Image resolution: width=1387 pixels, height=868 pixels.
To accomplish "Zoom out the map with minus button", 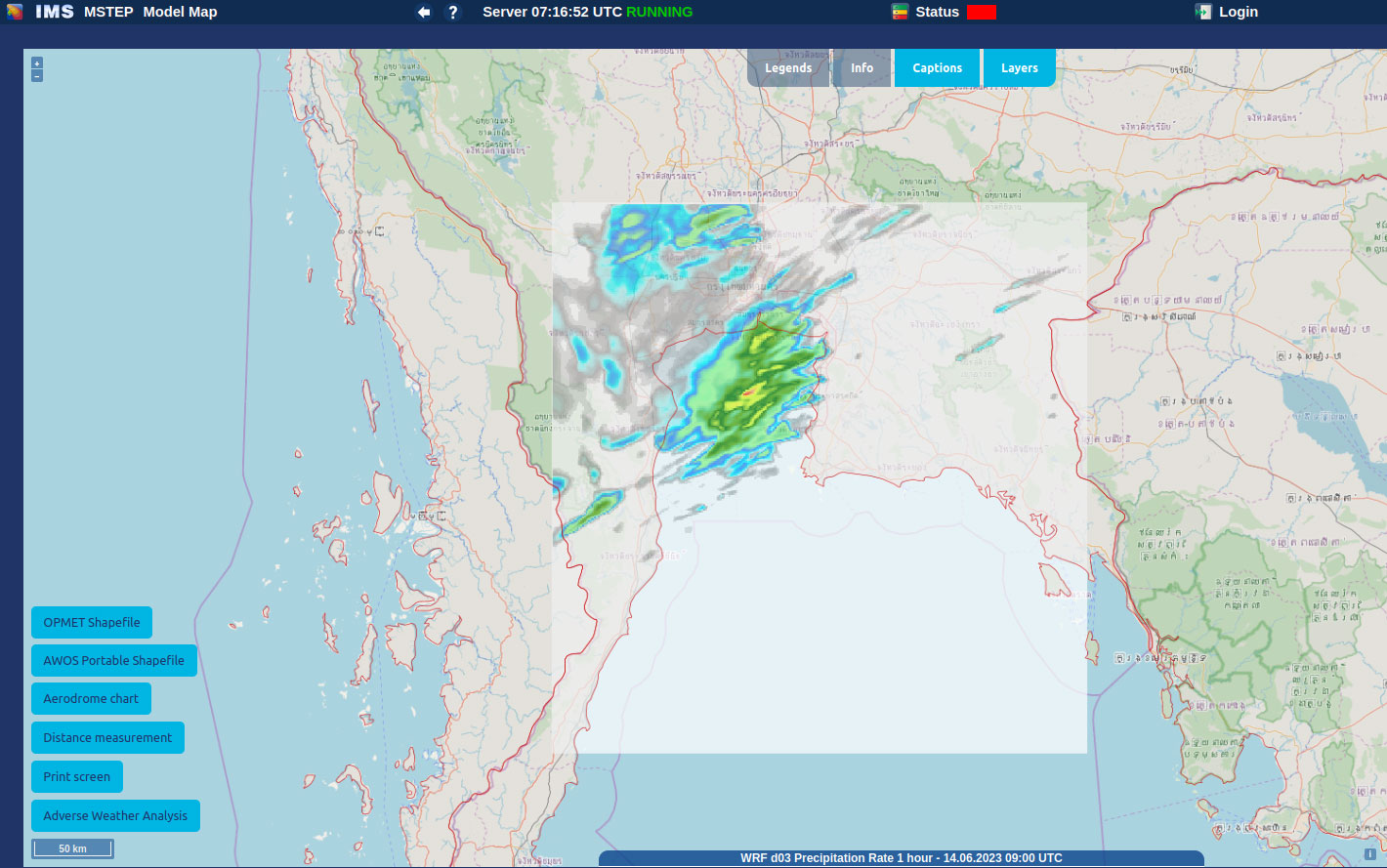I will (x=37, y=75).
